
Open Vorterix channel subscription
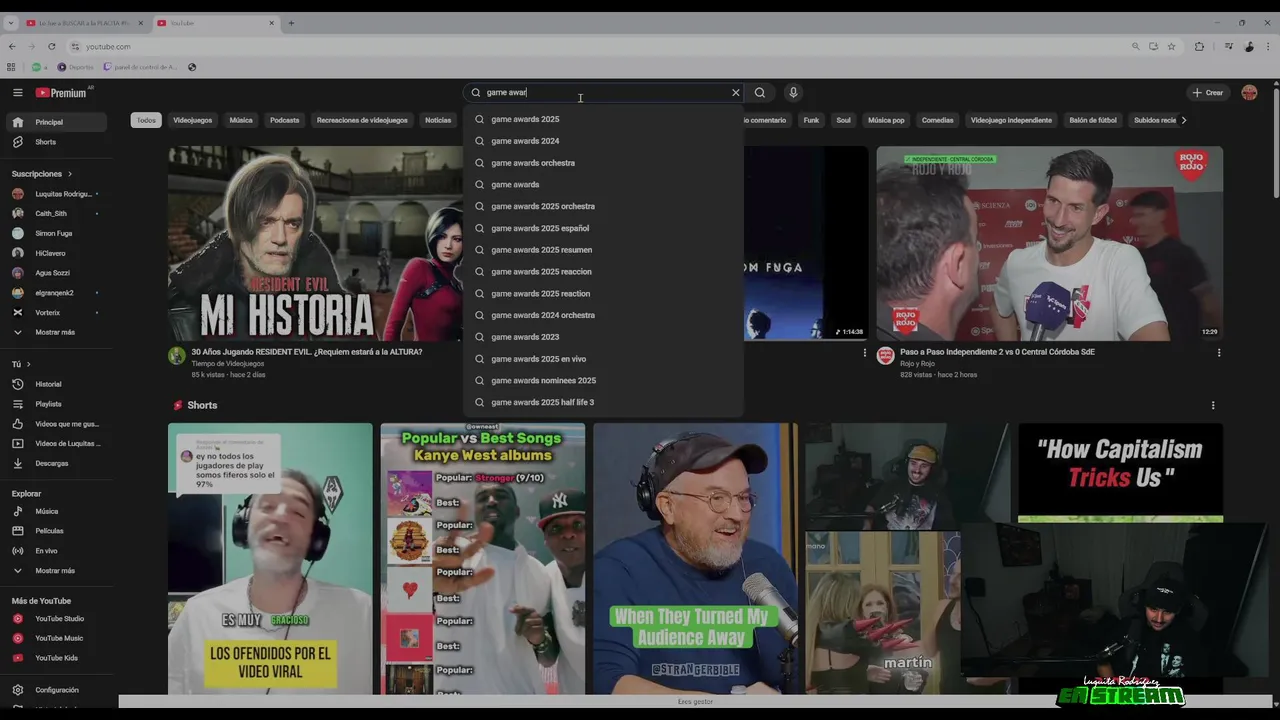click(55, 312)
